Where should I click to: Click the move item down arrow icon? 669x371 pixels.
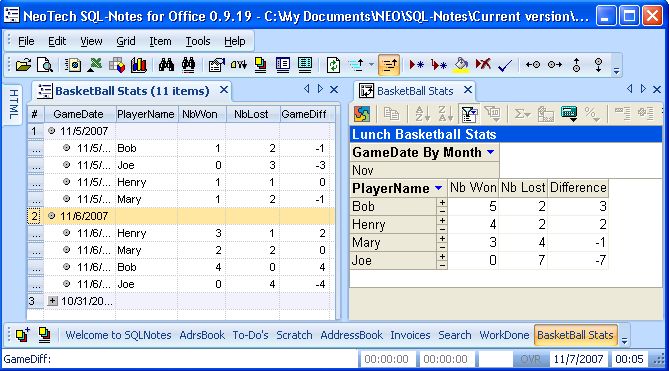tap(599, 65)
